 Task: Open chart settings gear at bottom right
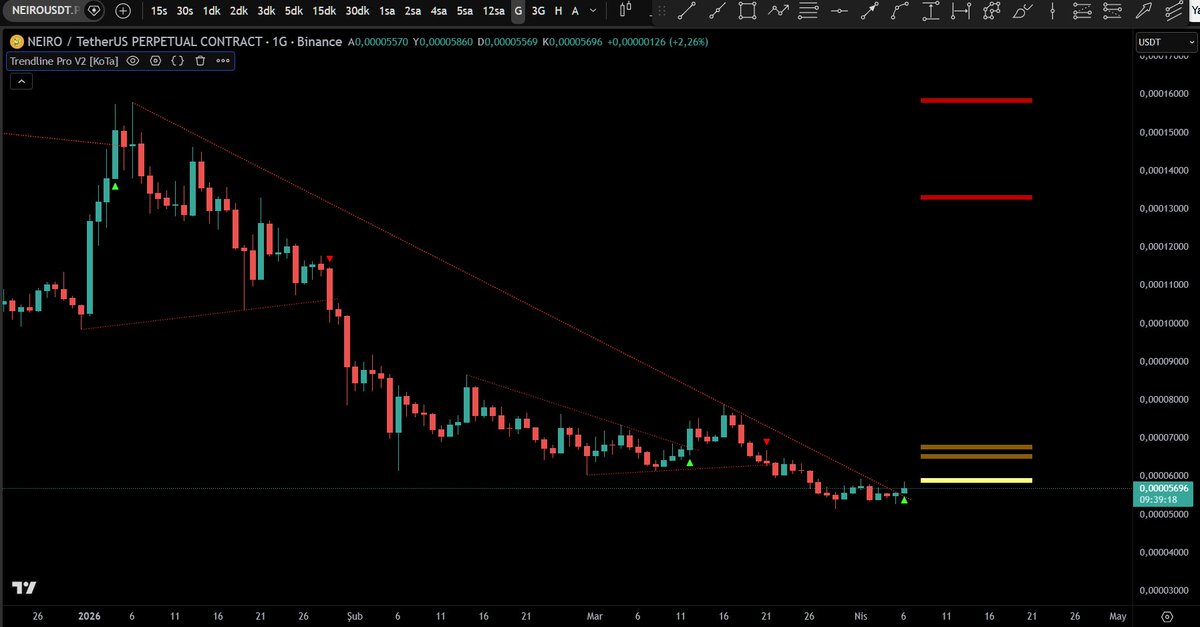click(1167, 616)
